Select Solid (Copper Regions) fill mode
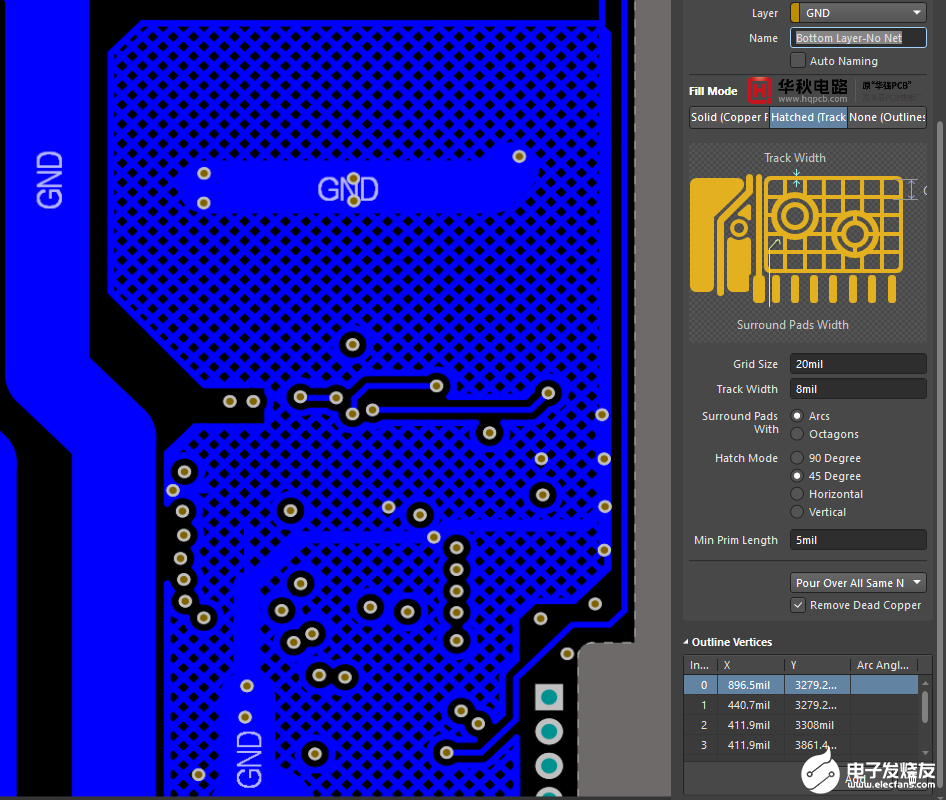 click(x=729, y=117)
